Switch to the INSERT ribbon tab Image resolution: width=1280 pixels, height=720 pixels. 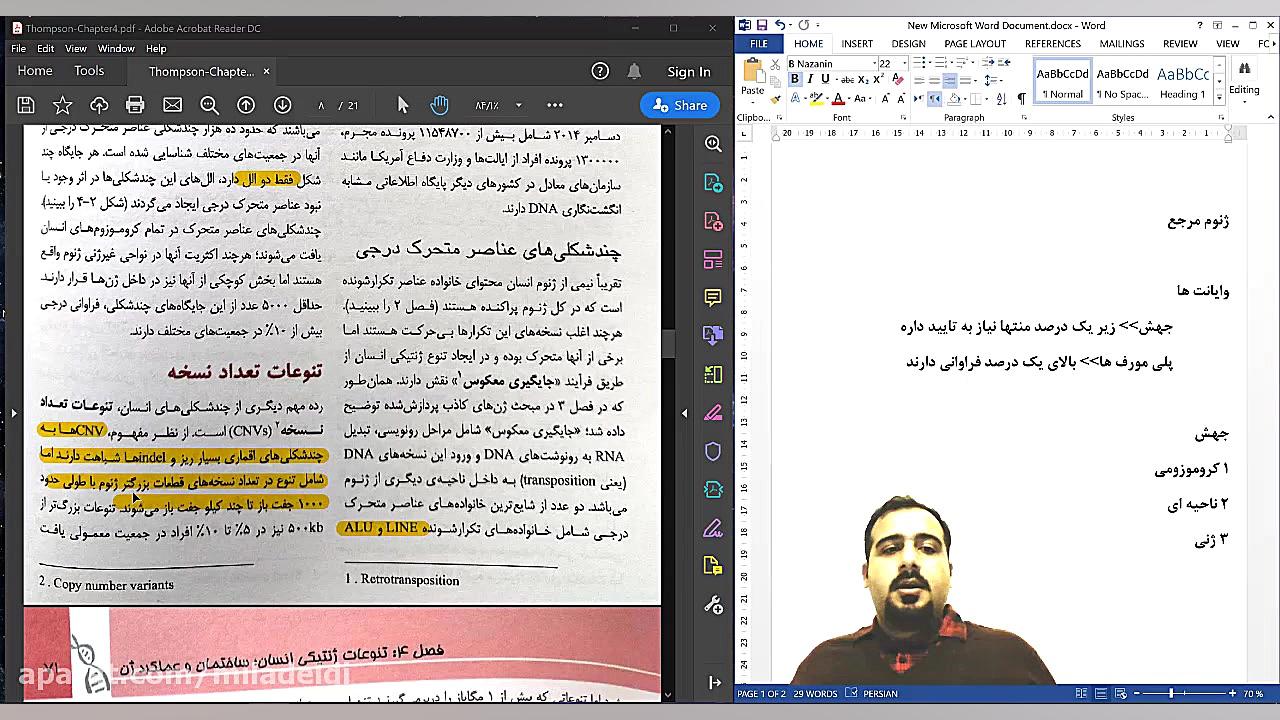[x=856, y=44]
